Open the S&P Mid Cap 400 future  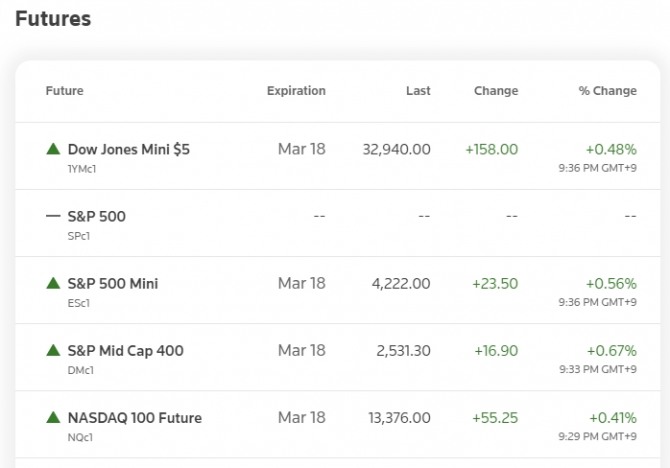pos(125,350)
